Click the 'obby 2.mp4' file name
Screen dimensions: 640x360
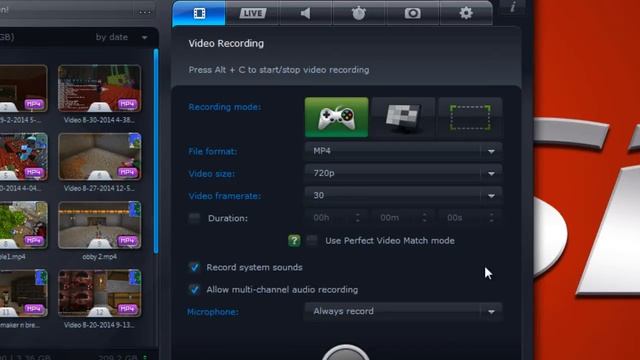tap(100, 257)
